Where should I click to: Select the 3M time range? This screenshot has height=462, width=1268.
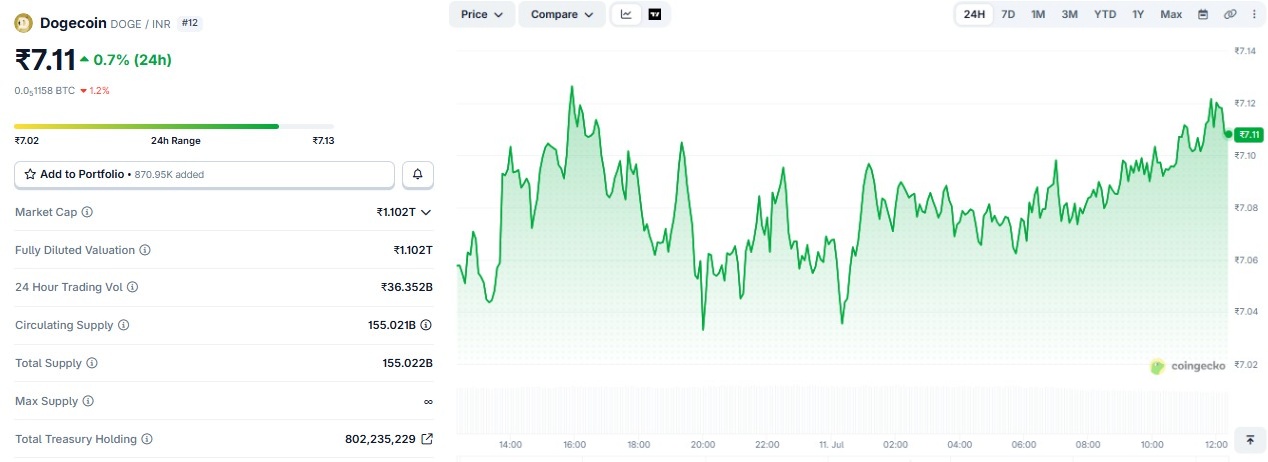click(x=1069, y=14)
